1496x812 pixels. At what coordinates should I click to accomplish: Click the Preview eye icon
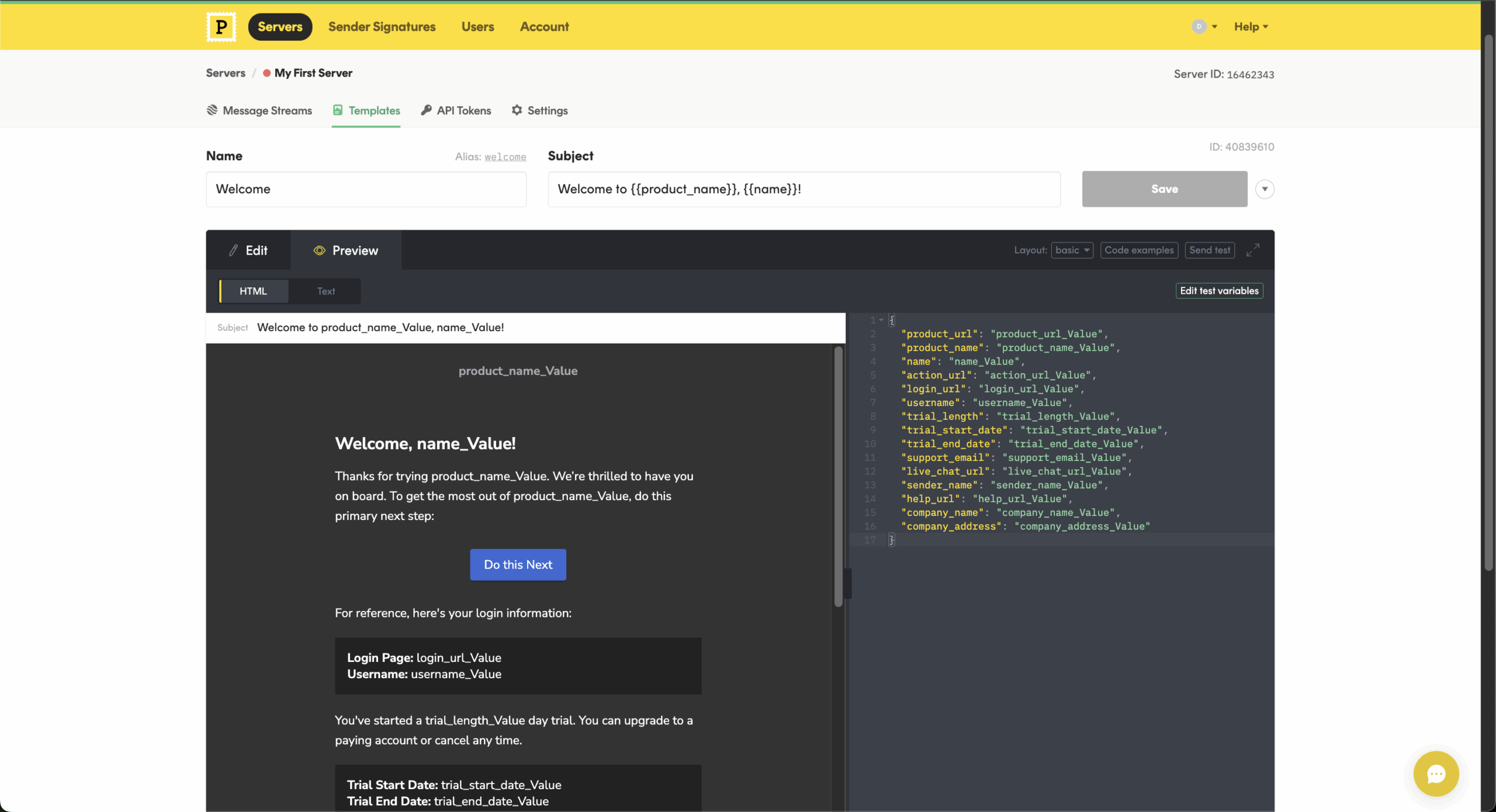319,250
